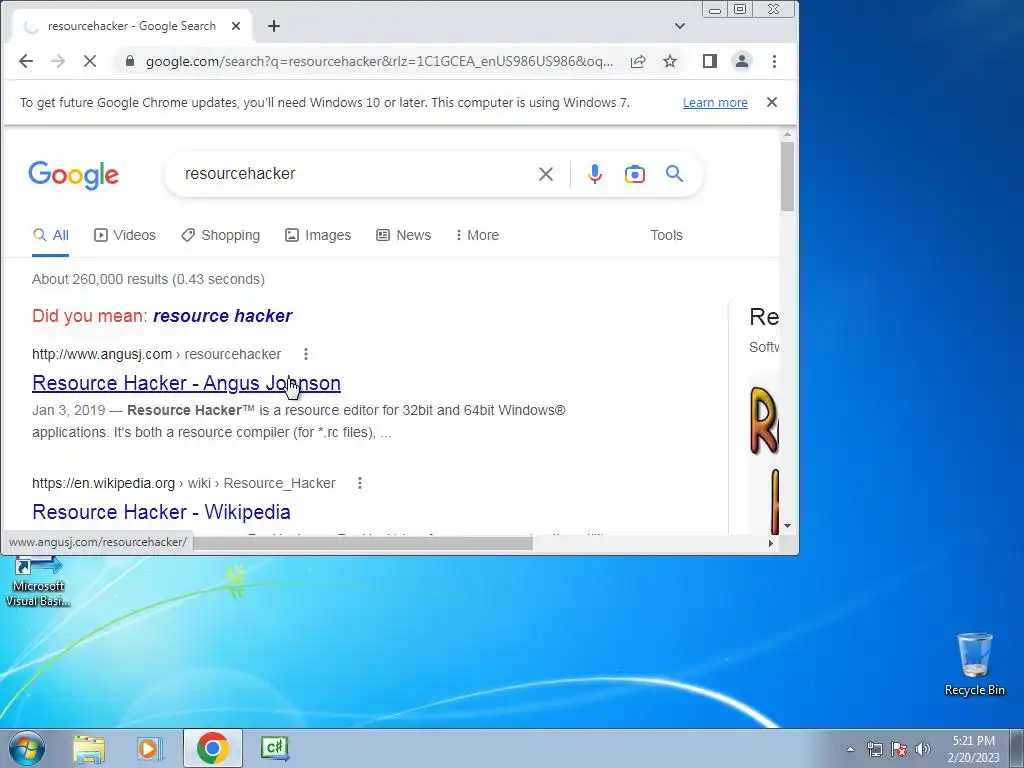Switch to the Videos tab
Viewport: 1024px width, 768px height.
coord(125,235)
